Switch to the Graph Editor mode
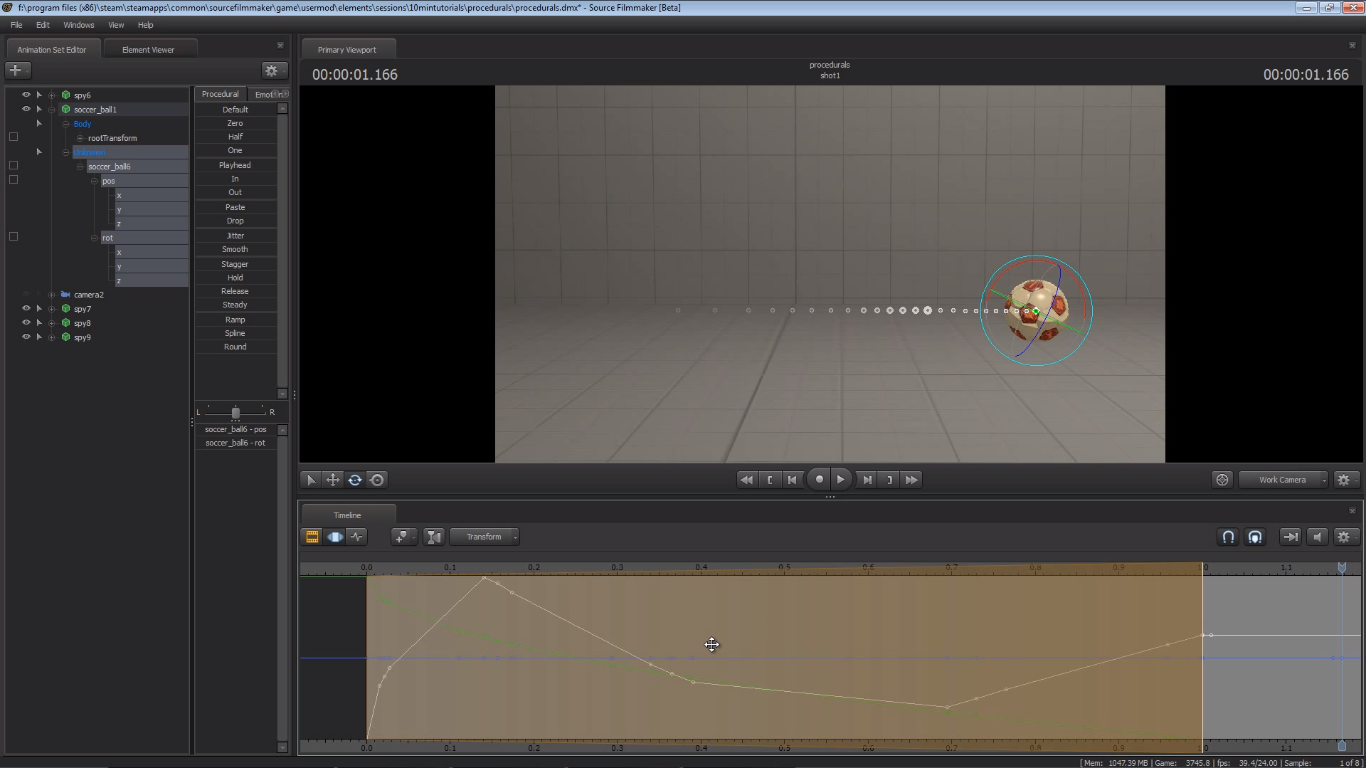This screenshot has width=1366, height=768. tap(357, 537)
